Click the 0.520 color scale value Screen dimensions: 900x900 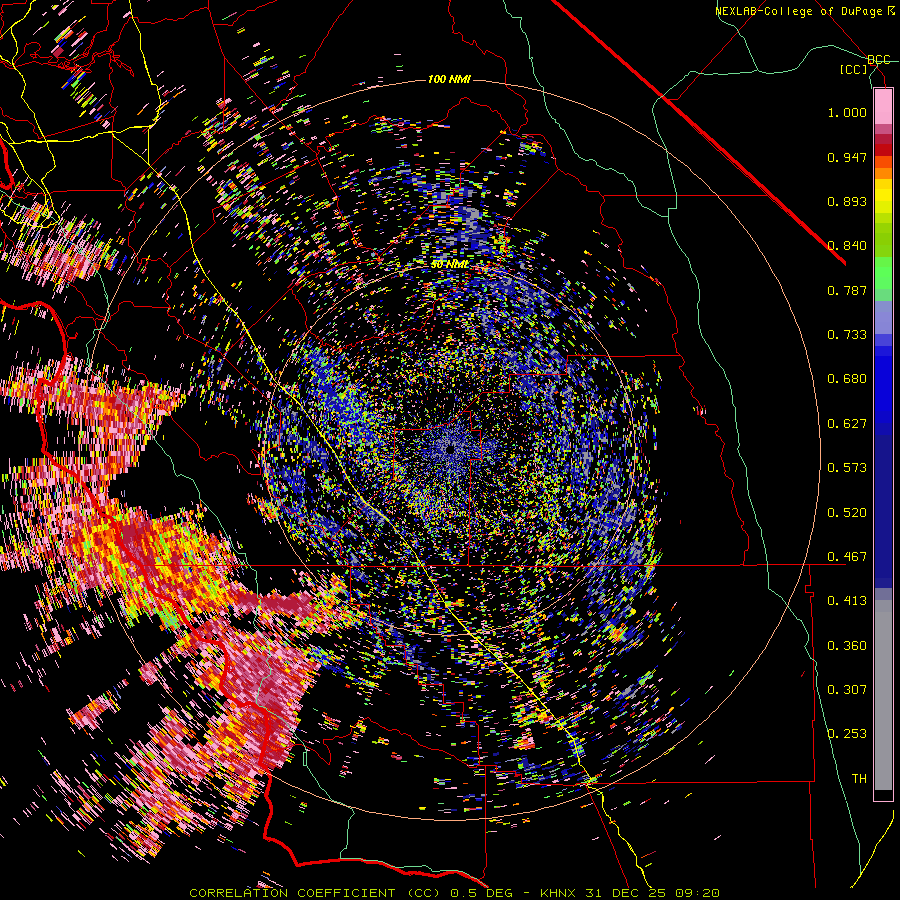847,513
